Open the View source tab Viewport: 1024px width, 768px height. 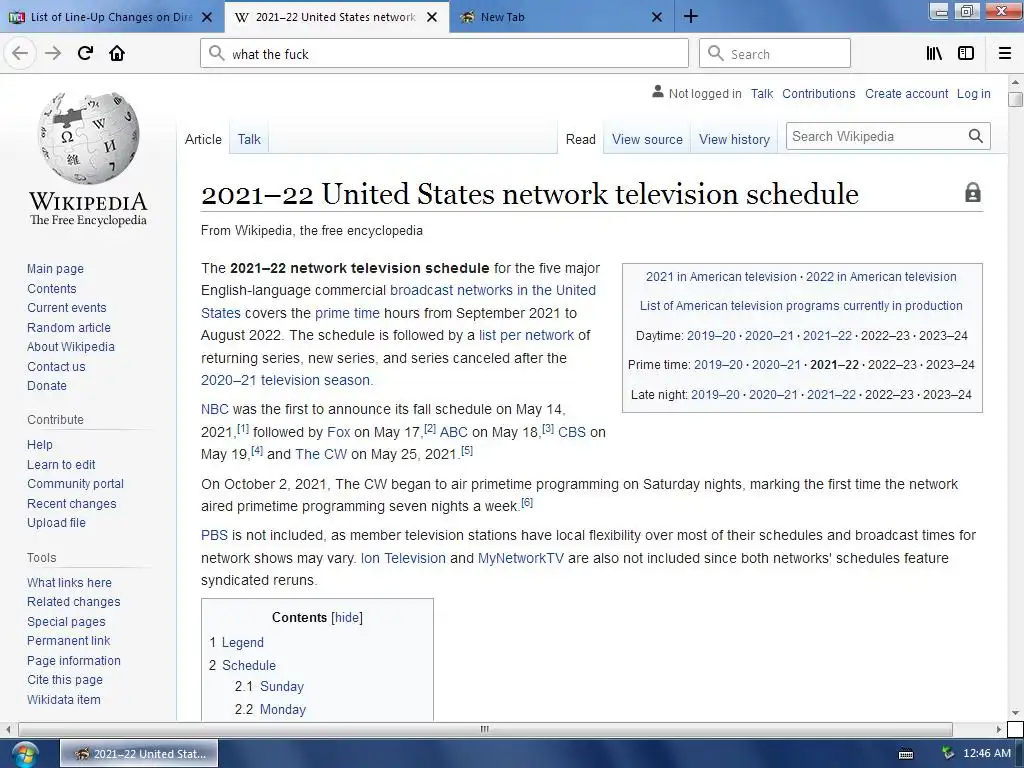pos(647,139)
